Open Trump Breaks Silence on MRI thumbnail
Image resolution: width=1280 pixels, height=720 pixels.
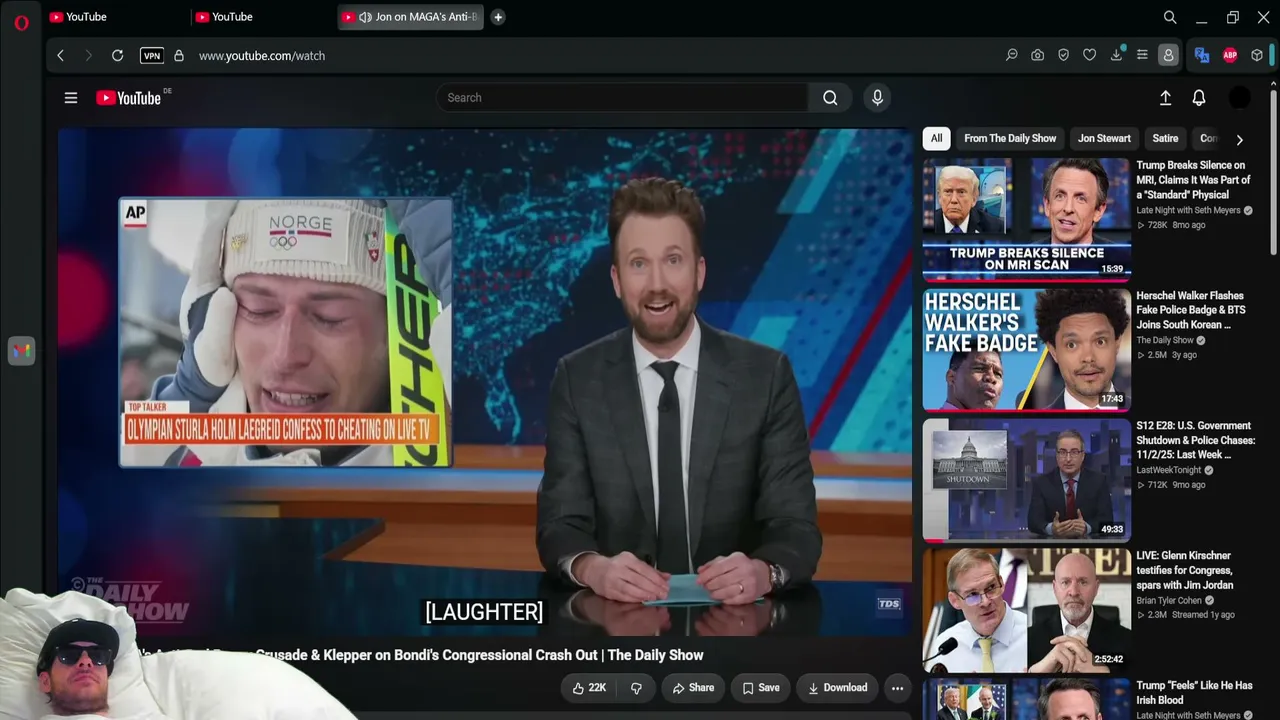[x=1027, y=218]
